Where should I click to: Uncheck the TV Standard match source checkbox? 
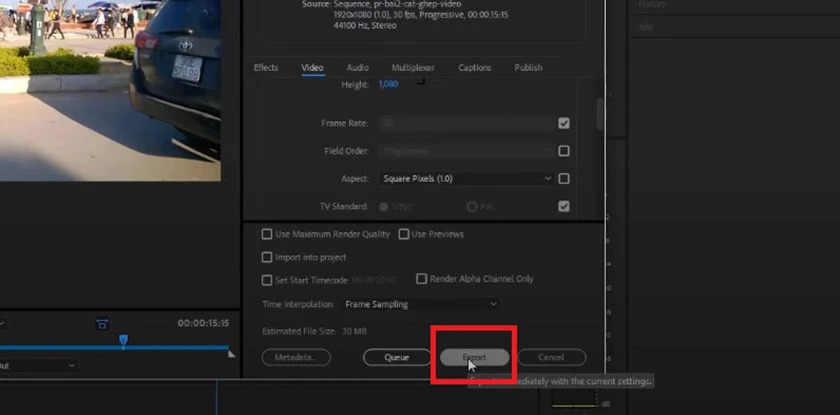(564, 206)
